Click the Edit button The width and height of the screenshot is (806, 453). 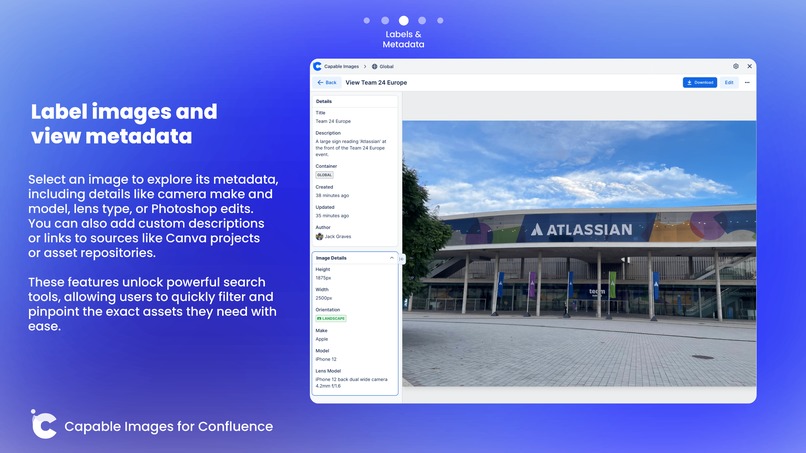click(729, 82)
